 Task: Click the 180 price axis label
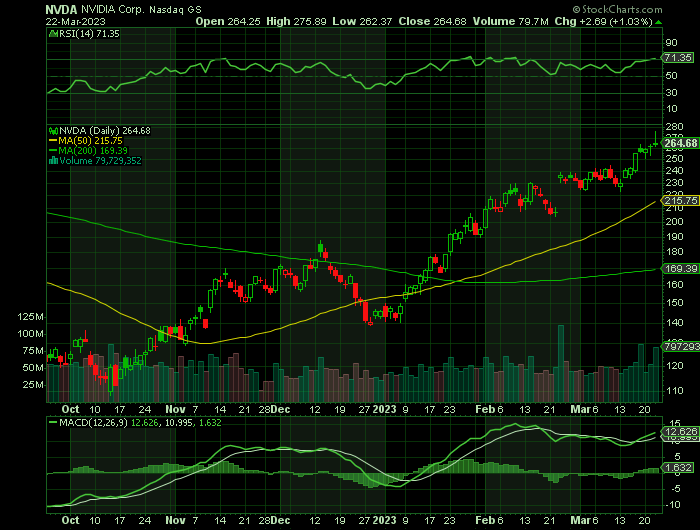[674, 252]
